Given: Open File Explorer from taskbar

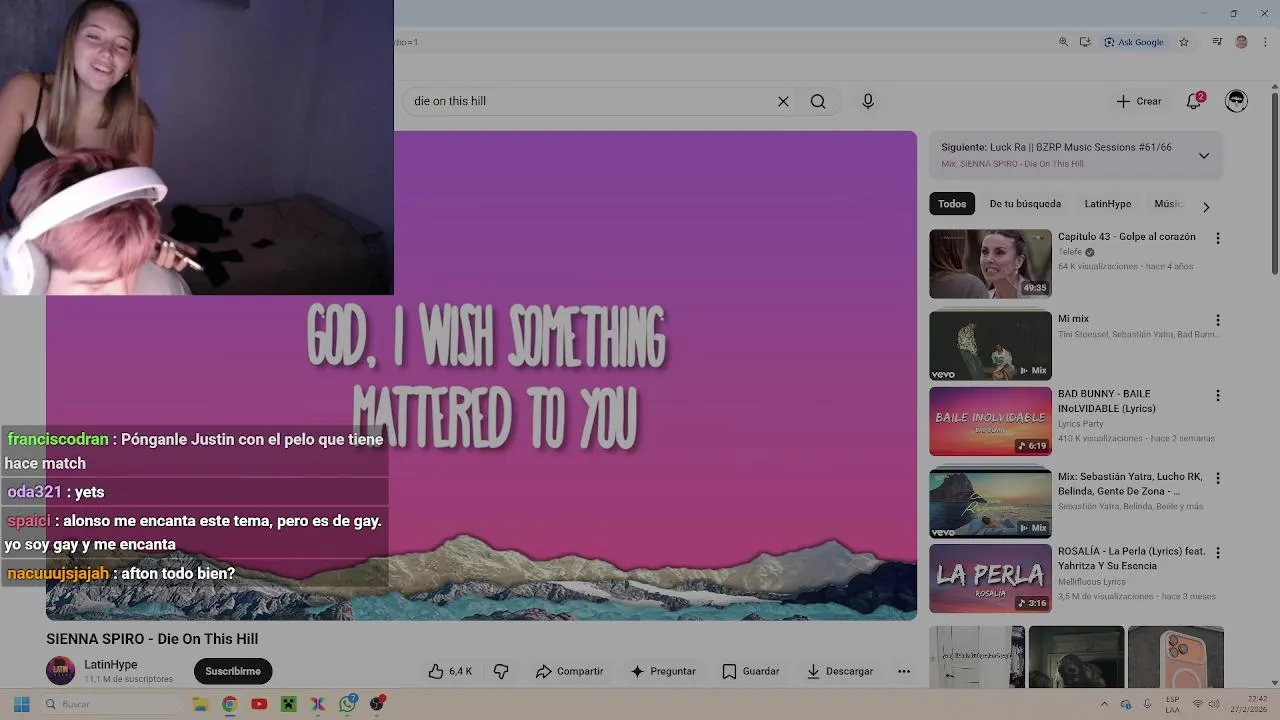Looking at the screenshot, I should (200, 704).
